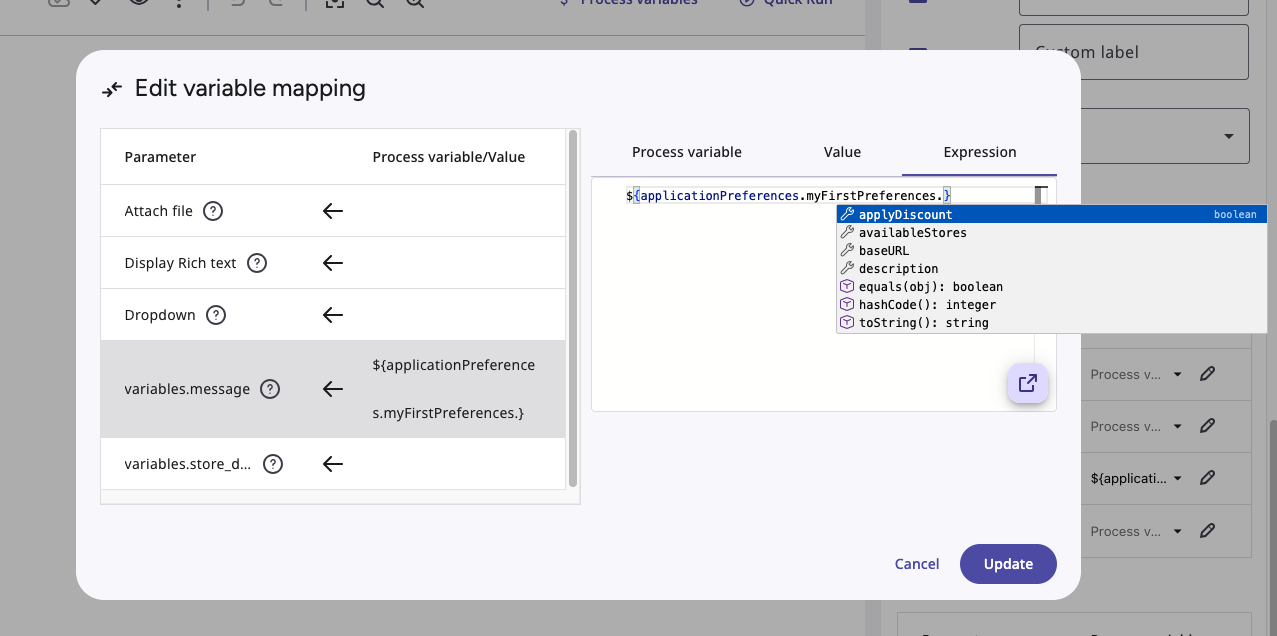Click the pencil icon beside the ${applicati… value
The image size is (1277, 636).
coord(1207,478)
